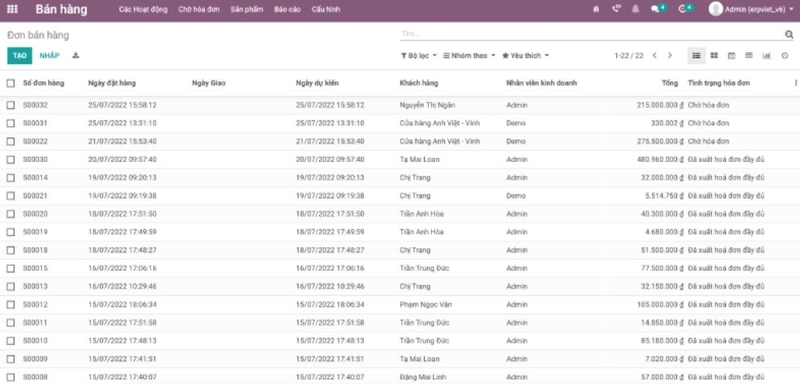Open the Bộ lọc filter dropdown
The width and height of the screenshot is (800, 384).
pyautogui.click(x=418, y=56)
